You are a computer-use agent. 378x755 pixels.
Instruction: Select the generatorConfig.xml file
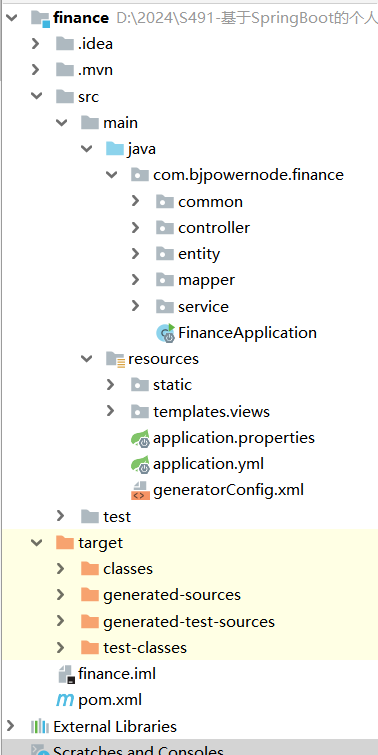229,490
